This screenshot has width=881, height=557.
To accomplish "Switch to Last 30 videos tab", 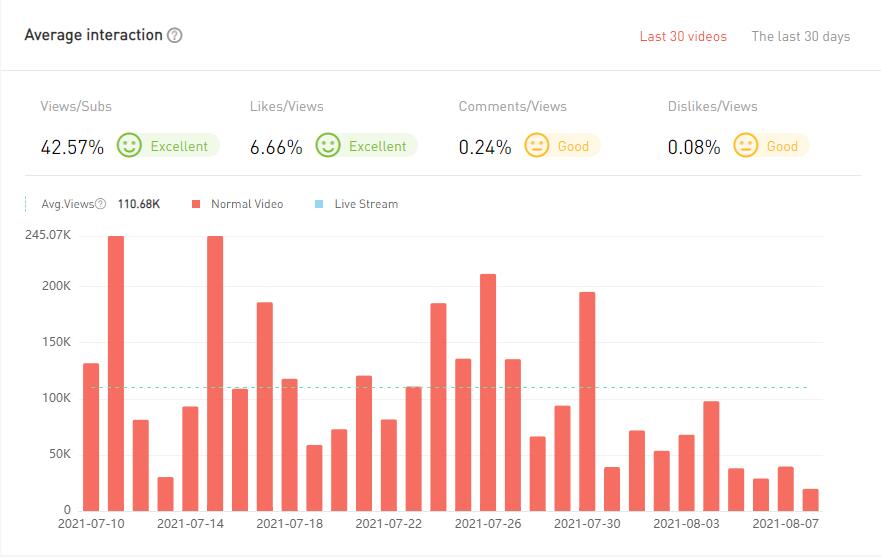I will click(x=683, y=37).
